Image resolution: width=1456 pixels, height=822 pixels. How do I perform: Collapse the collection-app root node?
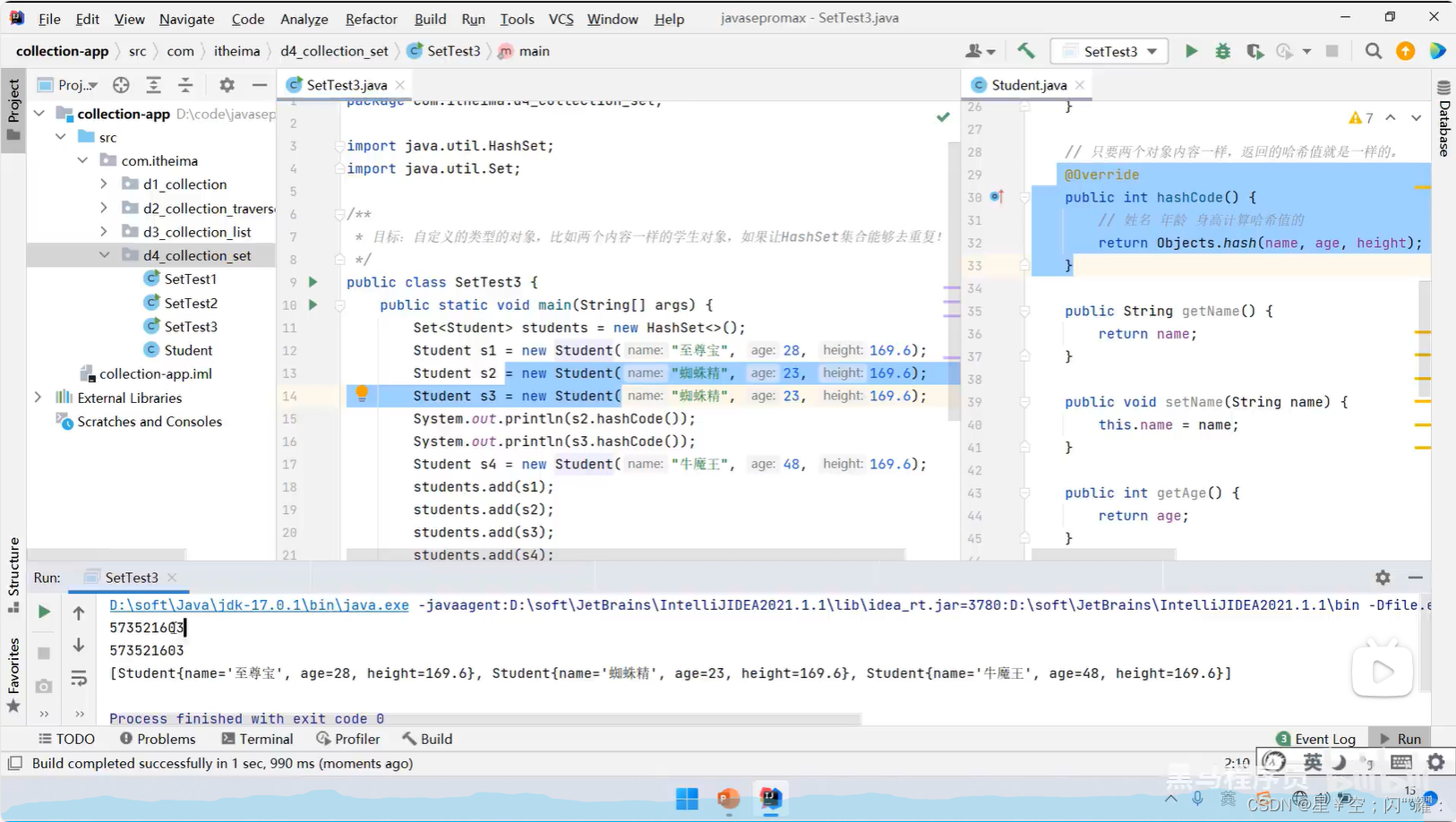tap(39, 114)
